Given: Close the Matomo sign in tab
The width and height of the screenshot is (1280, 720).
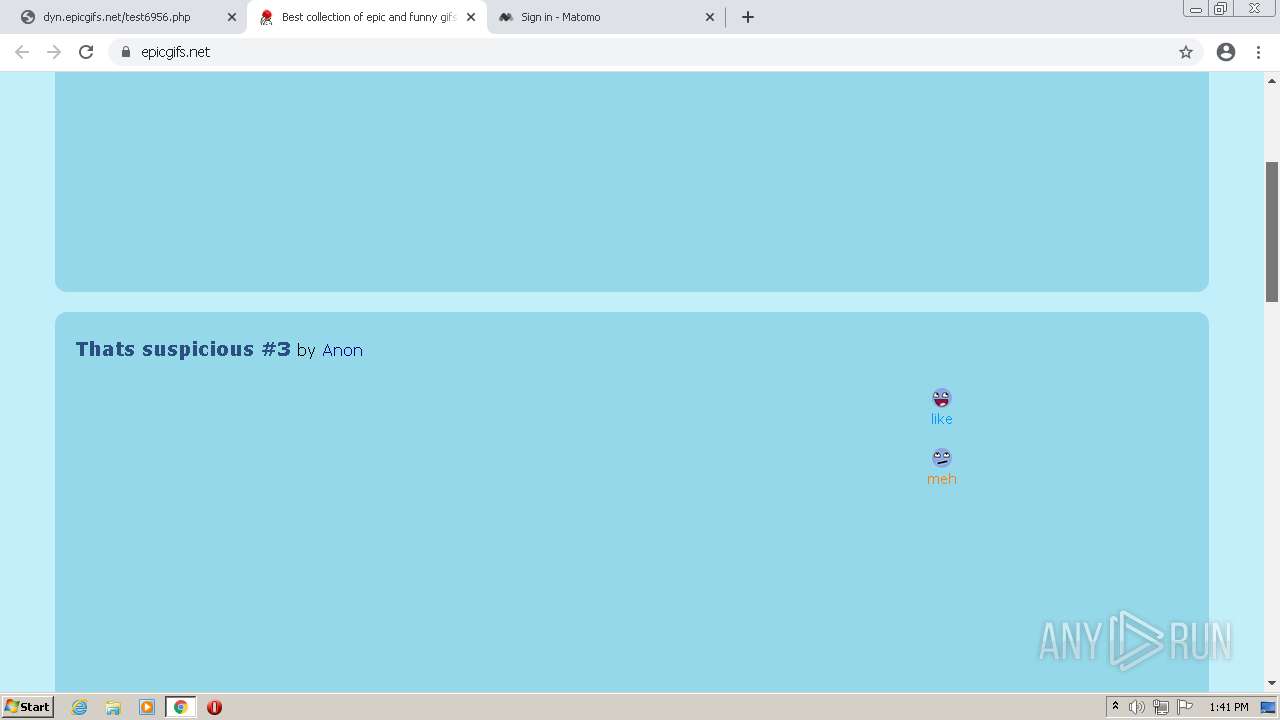Looking at the screenshot, I should coord(710,17).
